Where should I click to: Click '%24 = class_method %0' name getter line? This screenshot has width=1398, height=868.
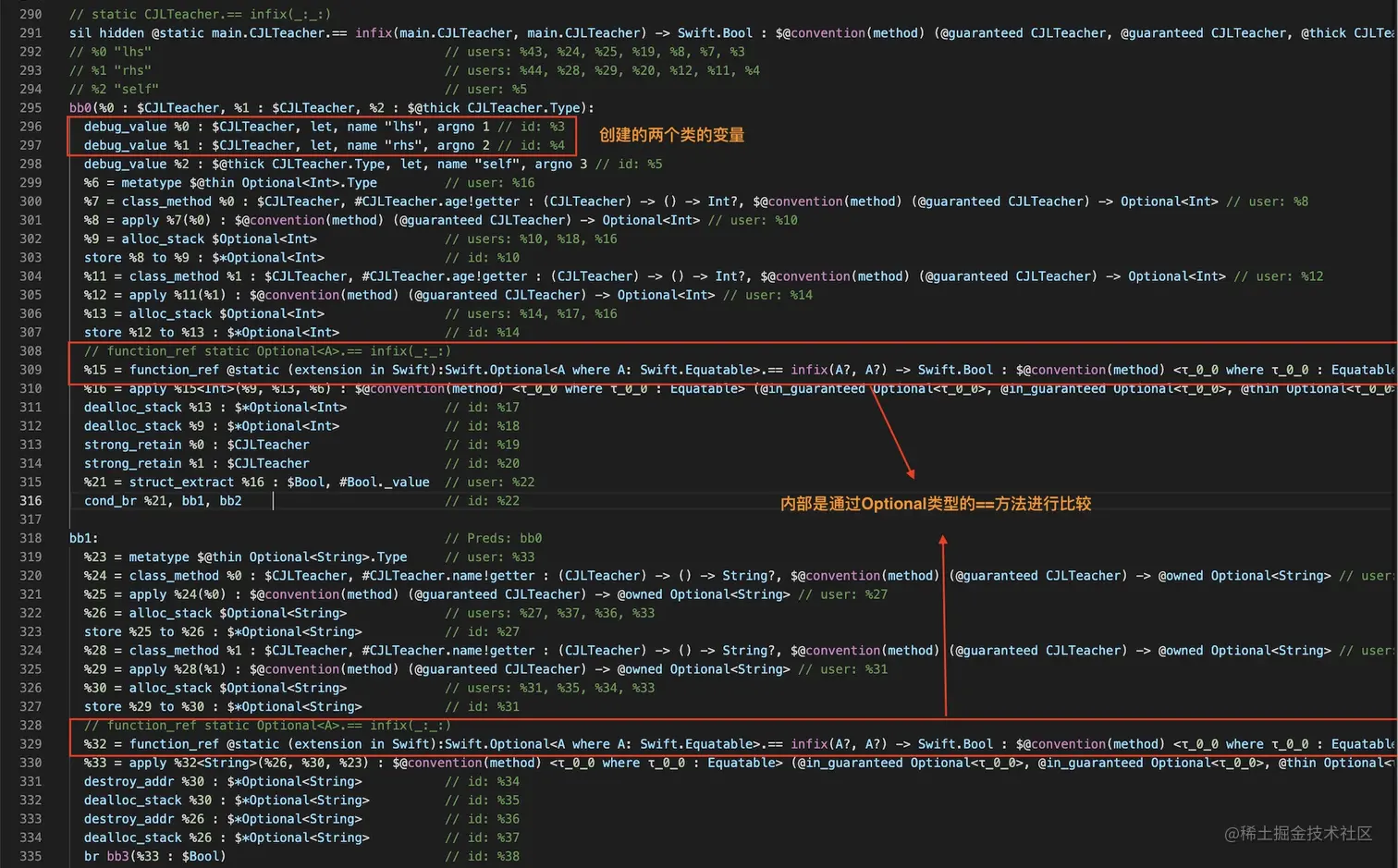739,575
